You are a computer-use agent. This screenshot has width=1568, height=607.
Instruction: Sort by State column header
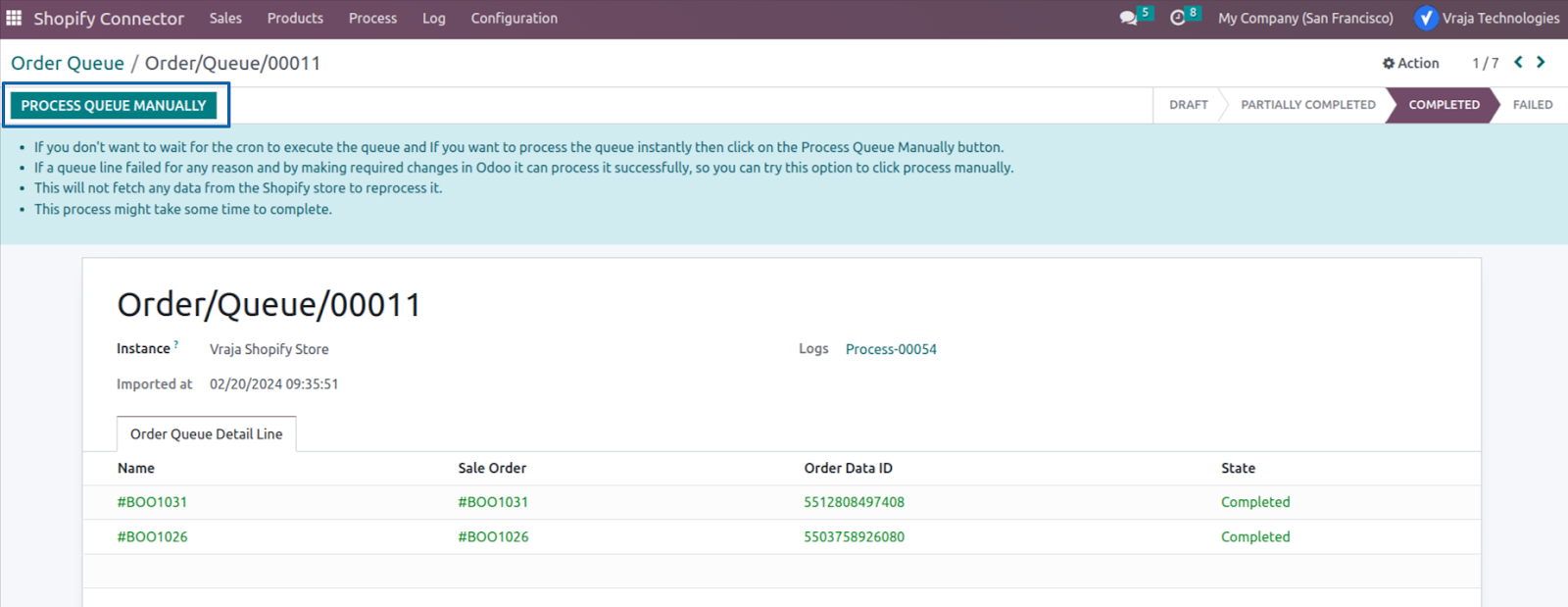click(x=1238, y=469)
